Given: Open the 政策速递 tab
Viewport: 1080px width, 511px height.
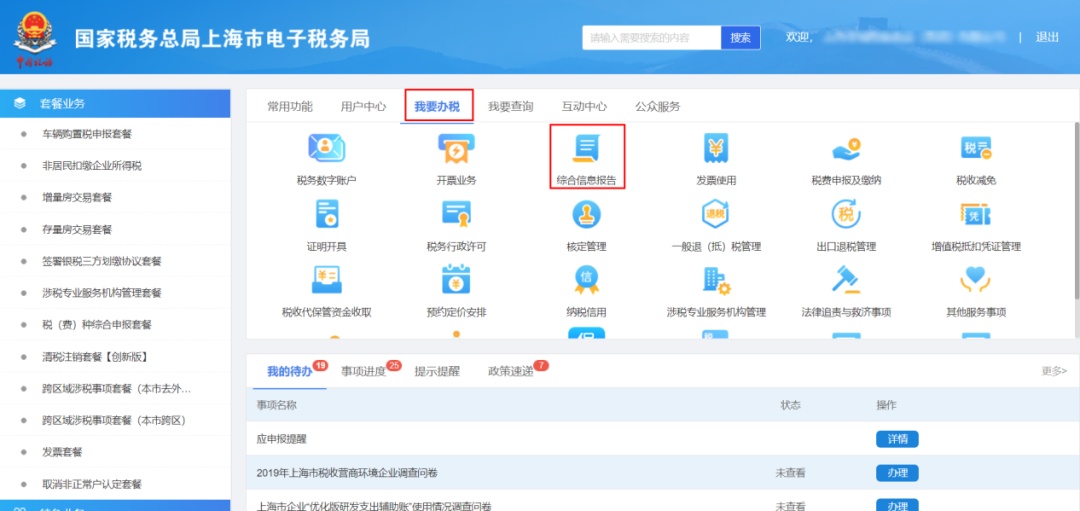Looking at the screenshot, I should tap(510, 371).
